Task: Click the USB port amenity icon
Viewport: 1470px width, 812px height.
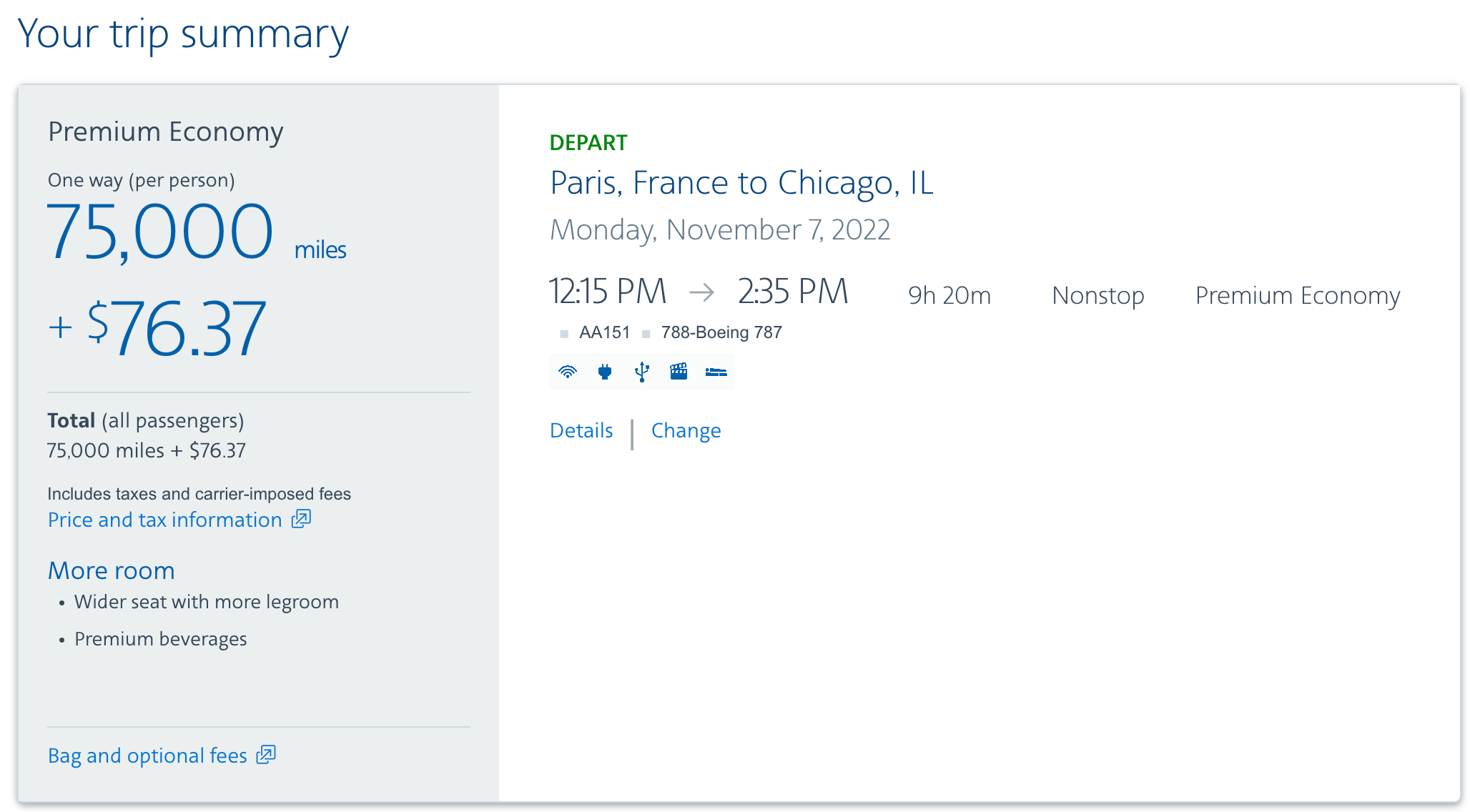Action: (x=642, y=372)
